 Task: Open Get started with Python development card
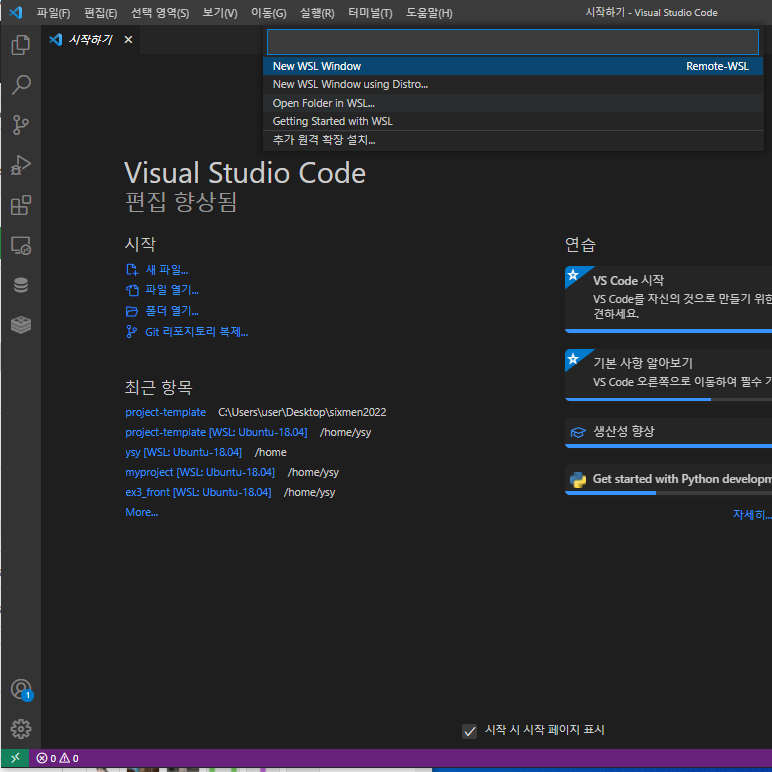pos(668,480)
